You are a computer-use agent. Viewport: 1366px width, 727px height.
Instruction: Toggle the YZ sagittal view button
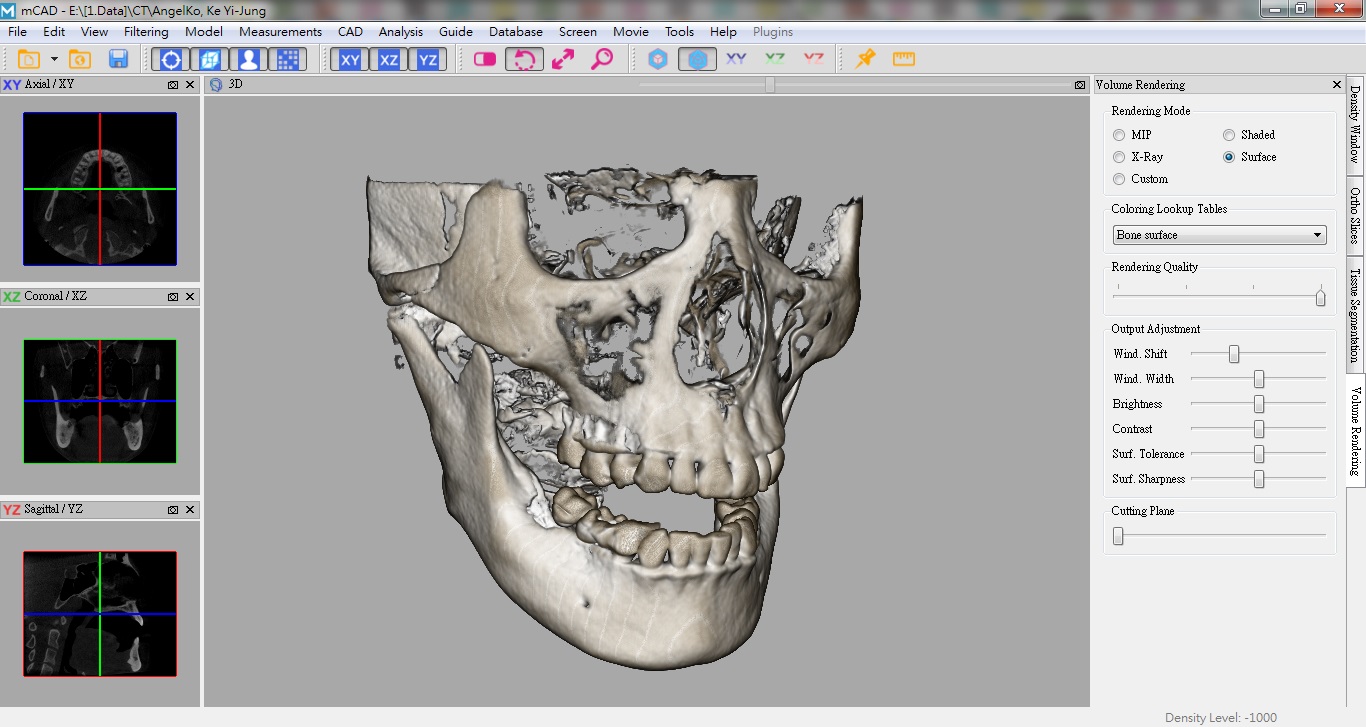[428, 60]
